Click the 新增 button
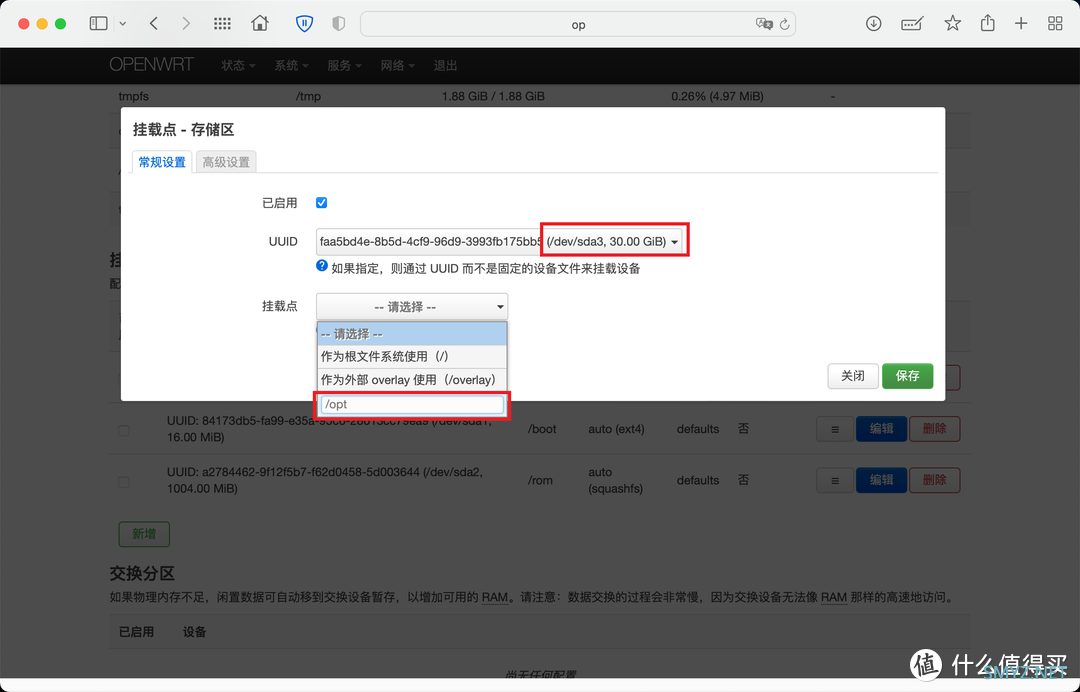This screenshot has height=692, width=1080. (x=144, y=534)
